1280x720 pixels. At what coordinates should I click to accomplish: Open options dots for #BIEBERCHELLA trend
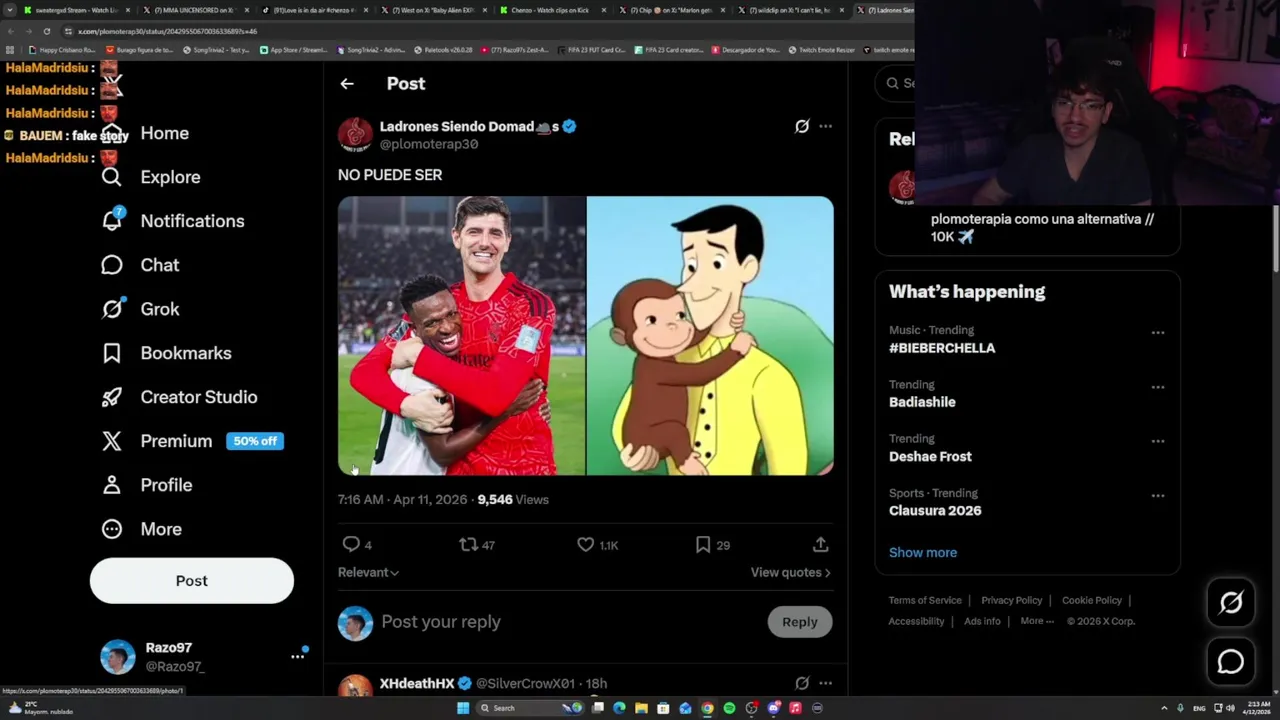click(1157, 333)
